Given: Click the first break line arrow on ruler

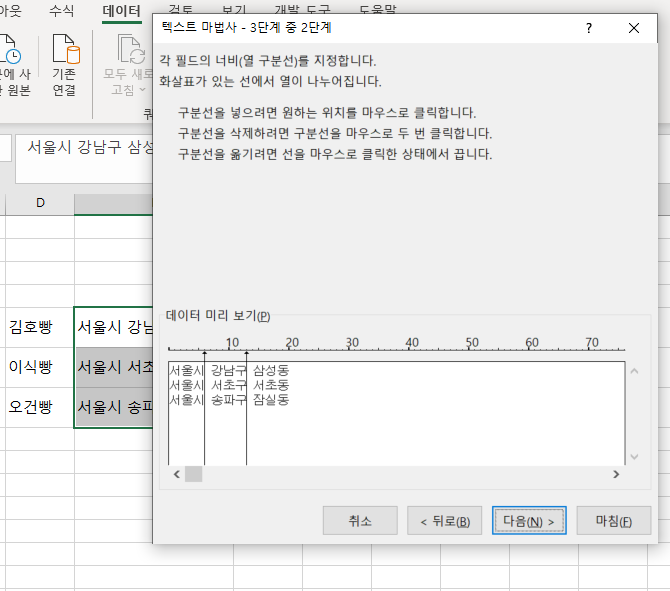Looking at the screenshot, I should coord(204,353).
